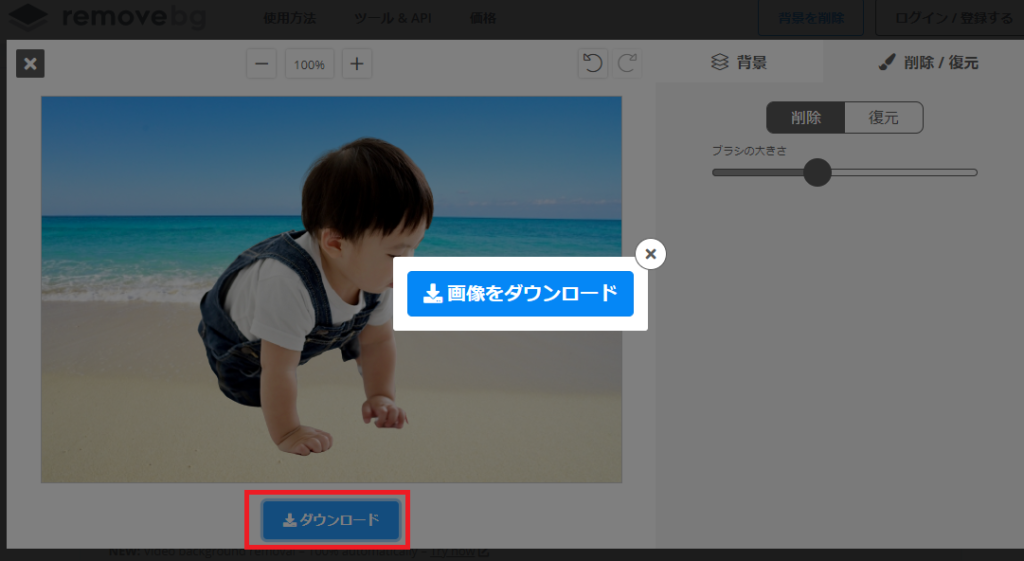Click the redo arrow icon
This screenshot has width=1024, height=561.
[627, 64]
